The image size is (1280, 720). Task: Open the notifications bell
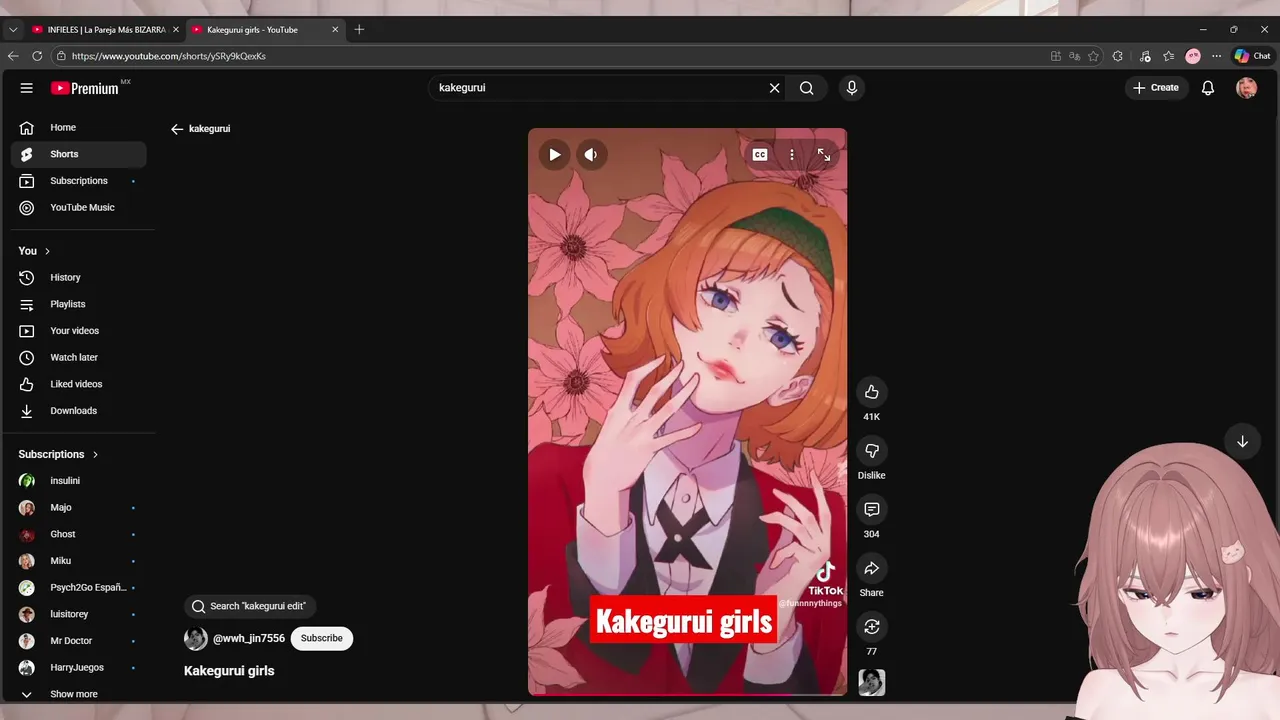coord(1208,88)
